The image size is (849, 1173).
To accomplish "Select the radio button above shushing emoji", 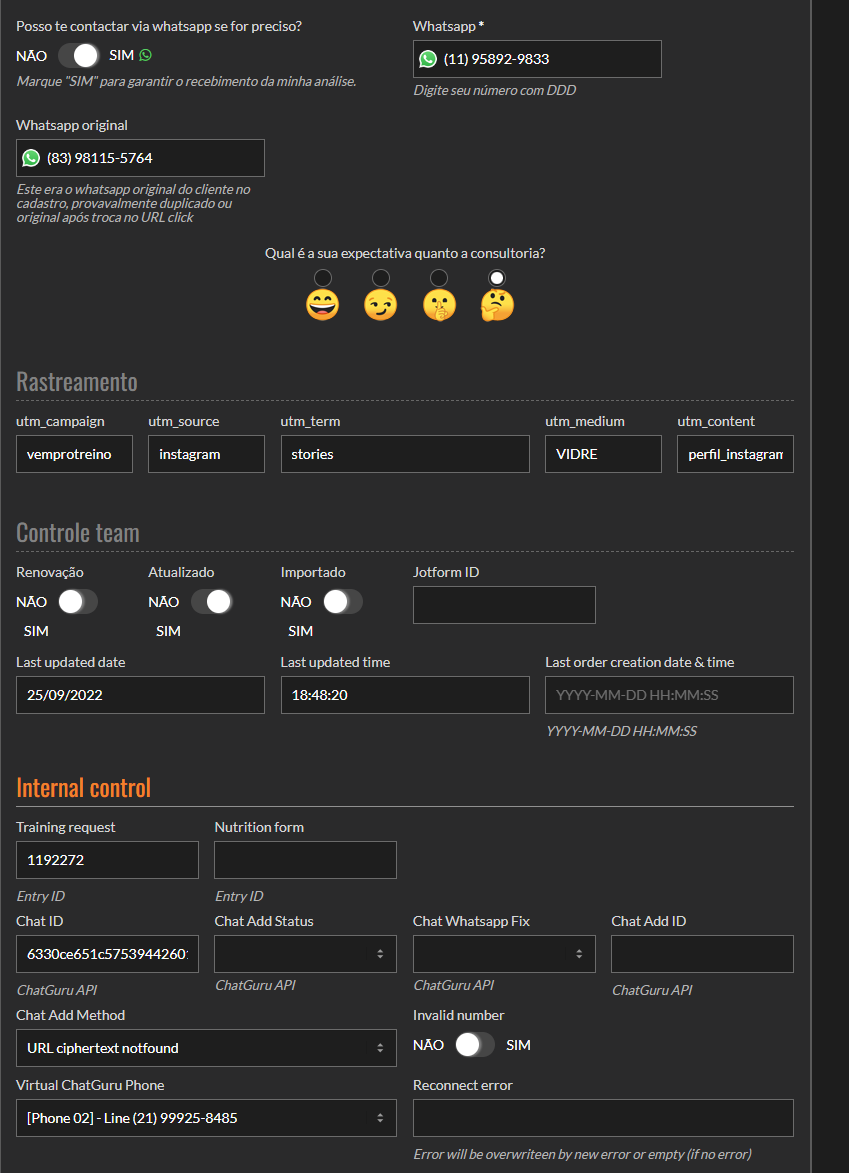I will click(x=439, y=278).
